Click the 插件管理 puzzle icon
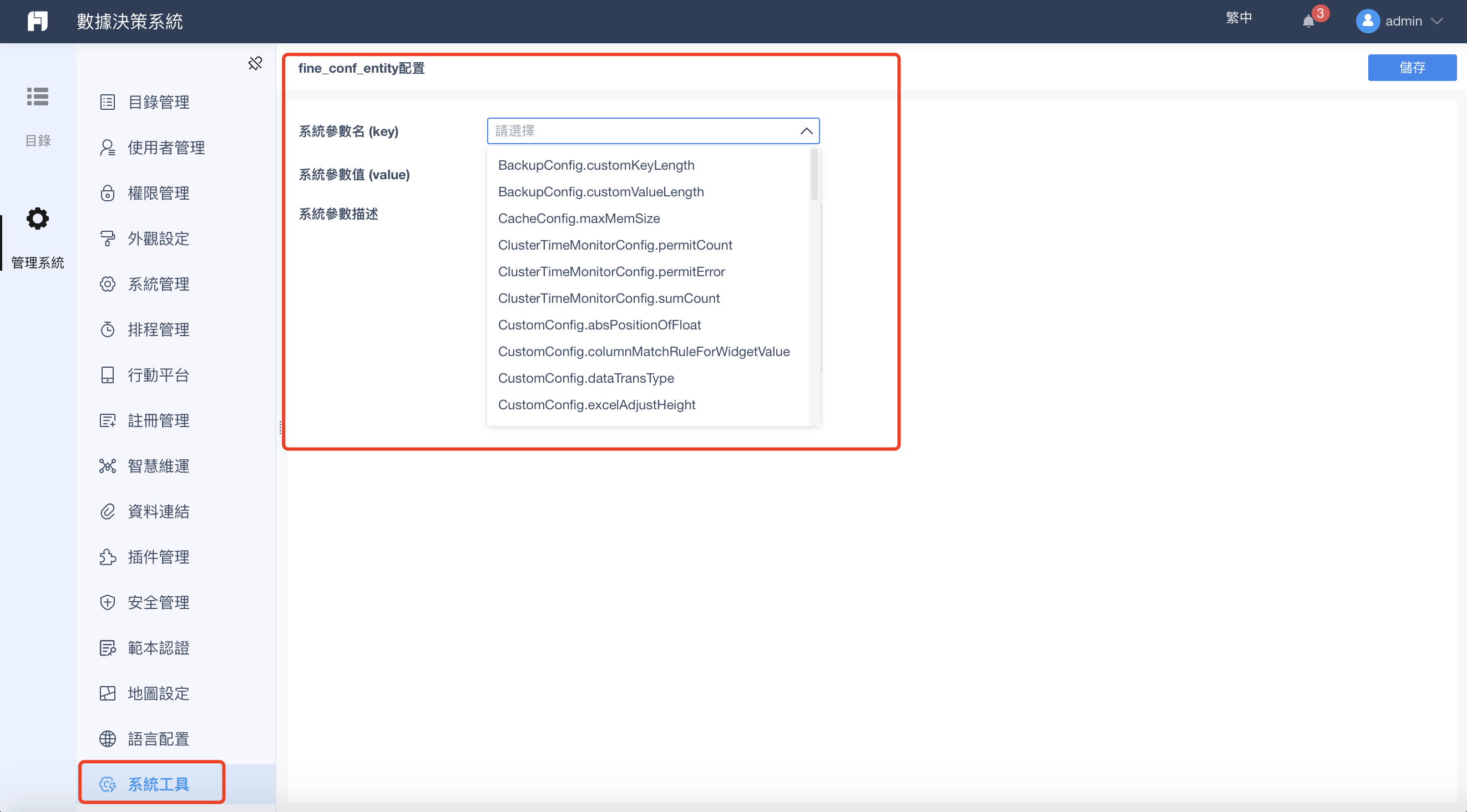The width and height of the screenshot is (1467, 812). 108,557
